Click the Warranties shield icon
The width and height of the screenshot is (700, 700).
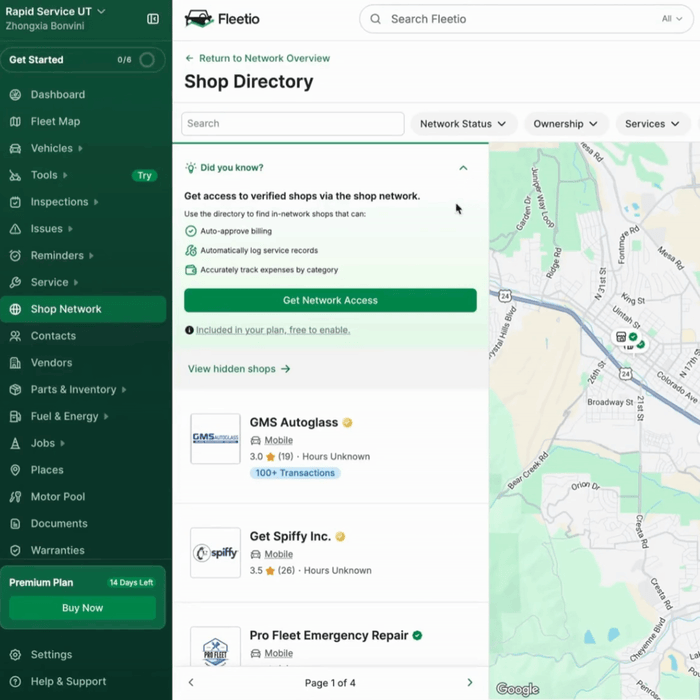pos(15,550)
